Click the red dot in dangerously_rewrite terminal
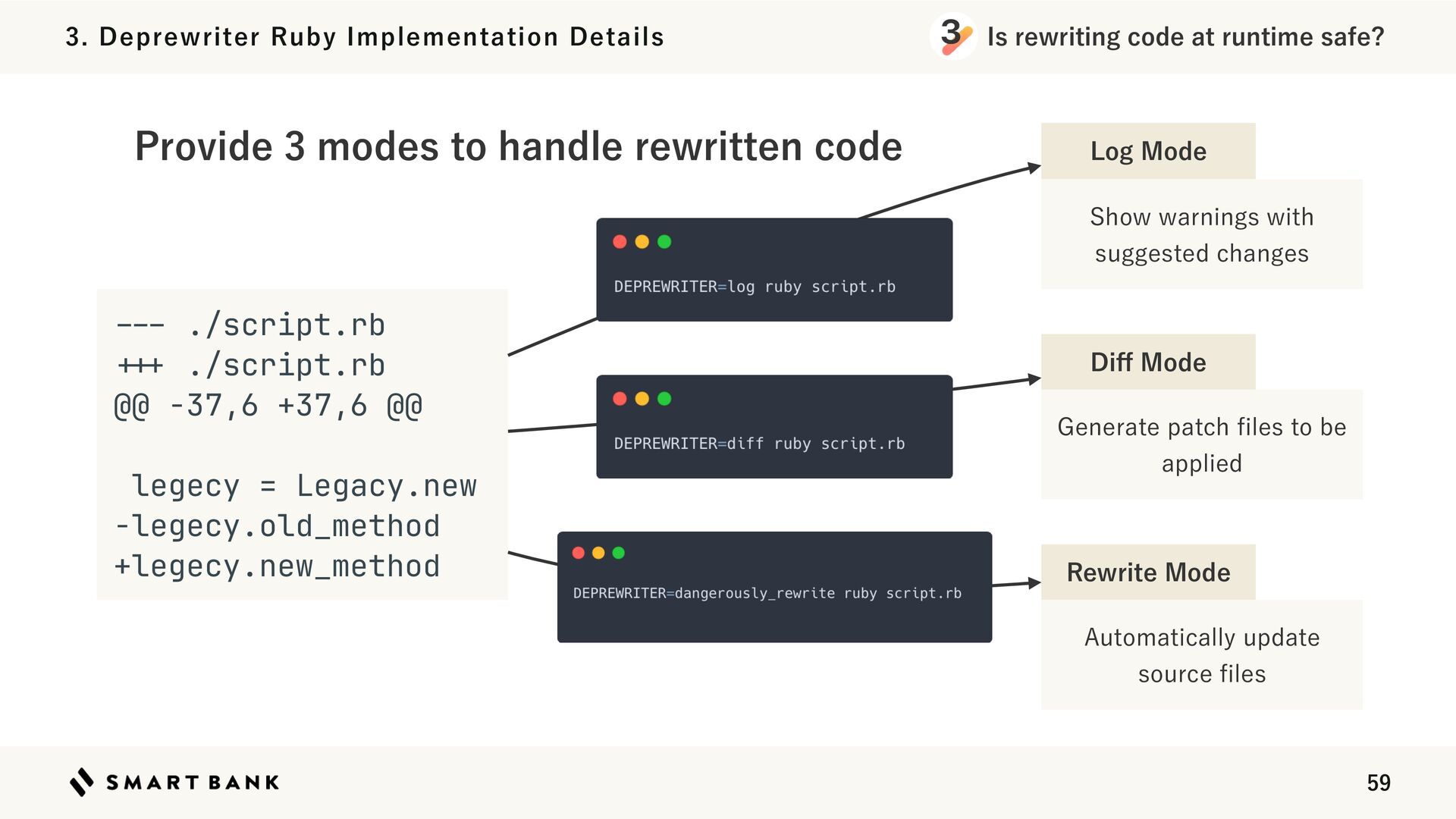This screenshot has height=819, width=1456. 579,553
